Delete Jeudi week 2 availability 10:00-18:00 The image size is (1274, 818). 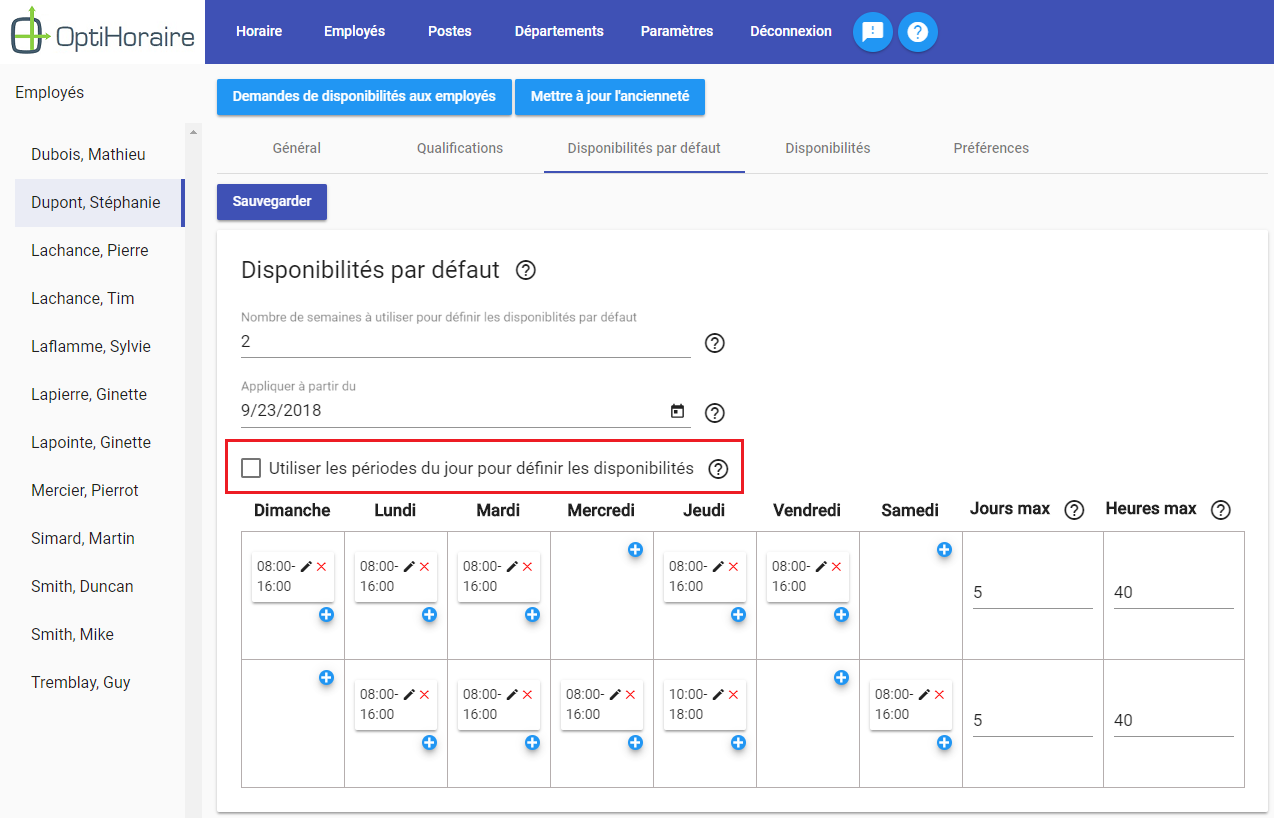[733, 695]
